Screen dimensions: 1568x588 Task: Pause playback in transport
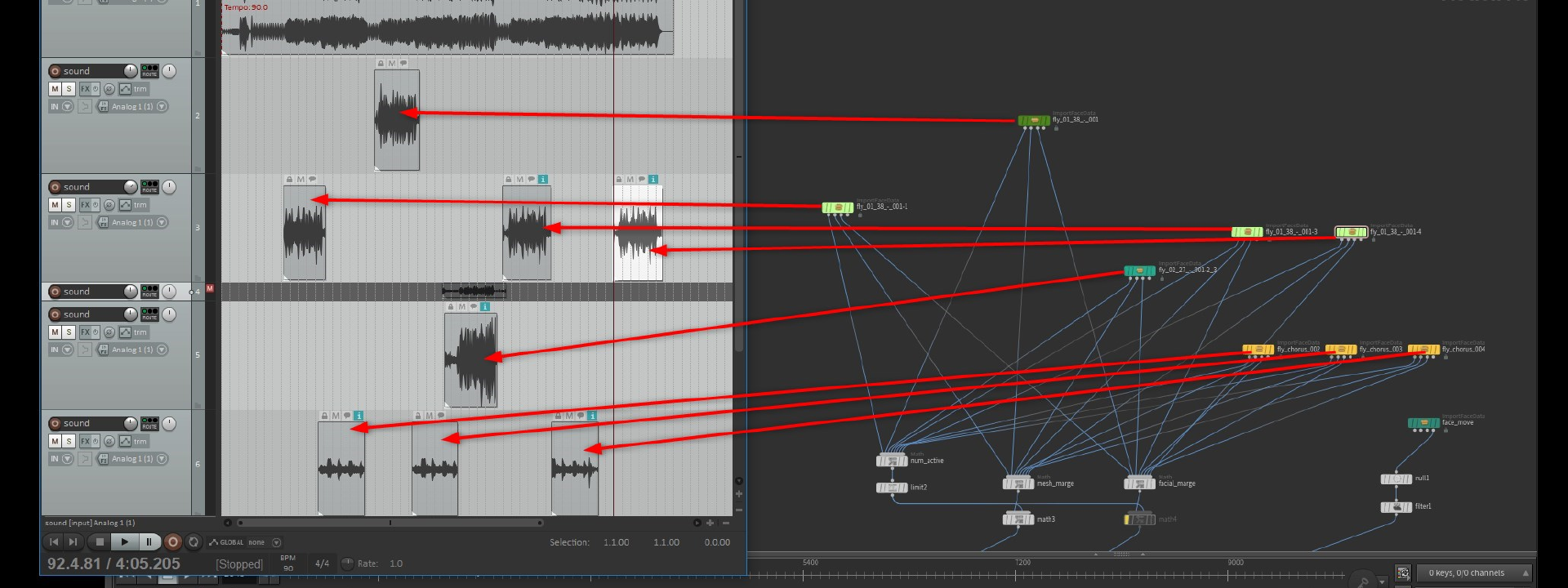(149, 541)
